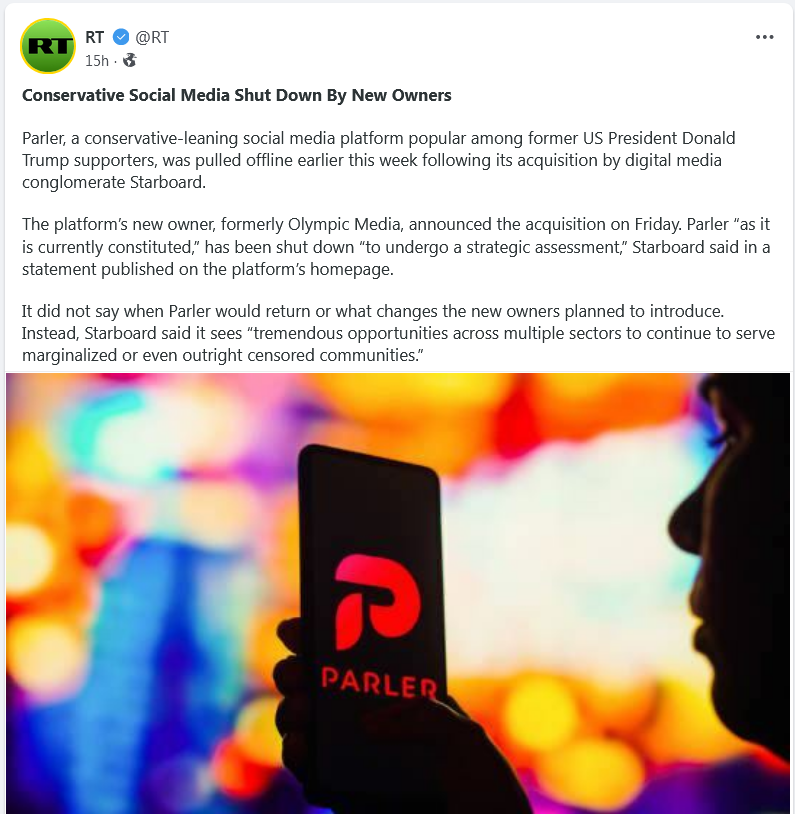
Task: Click the paragraph beginning "It did not say"
Action: click(x=398, y=333)
